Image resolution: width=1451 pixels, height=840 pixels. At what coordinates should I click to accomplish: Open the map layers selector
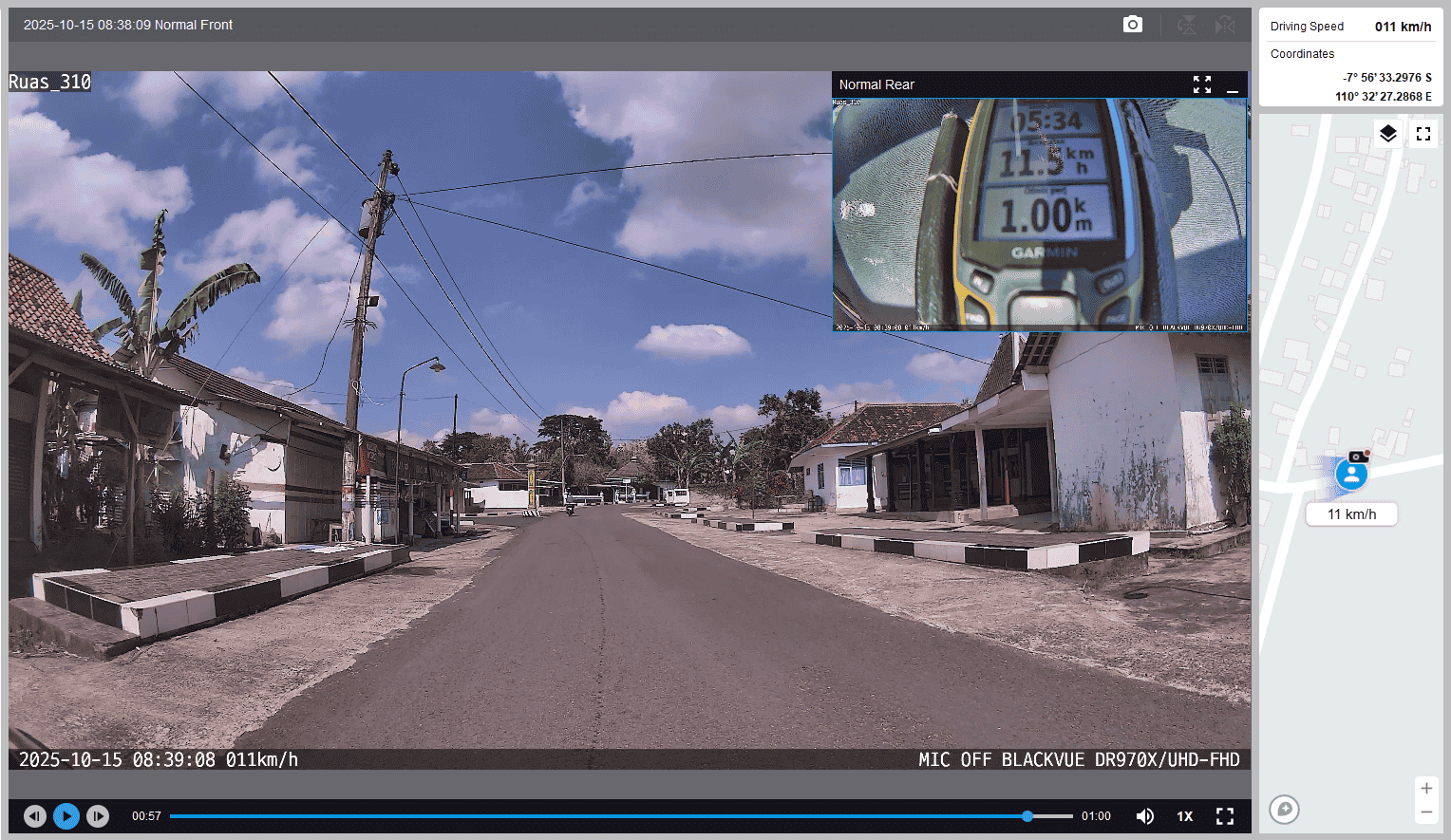click(x=1387, y=134)
